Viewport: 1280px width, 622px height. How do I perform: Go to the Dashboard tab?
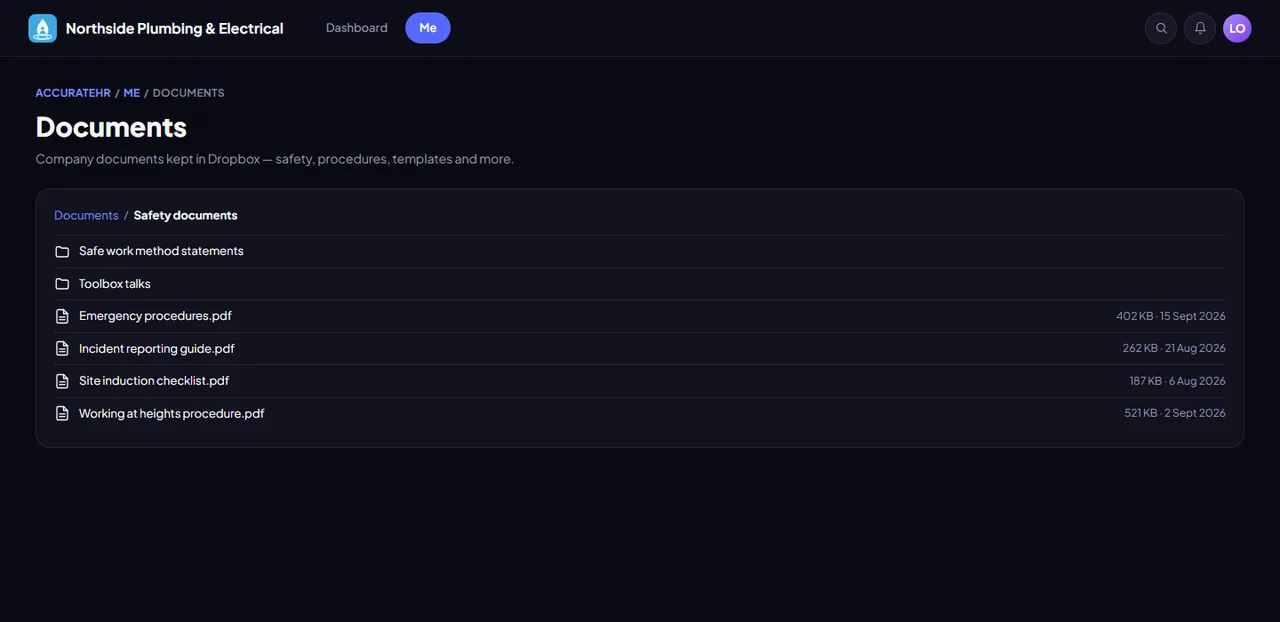(356, 28)
